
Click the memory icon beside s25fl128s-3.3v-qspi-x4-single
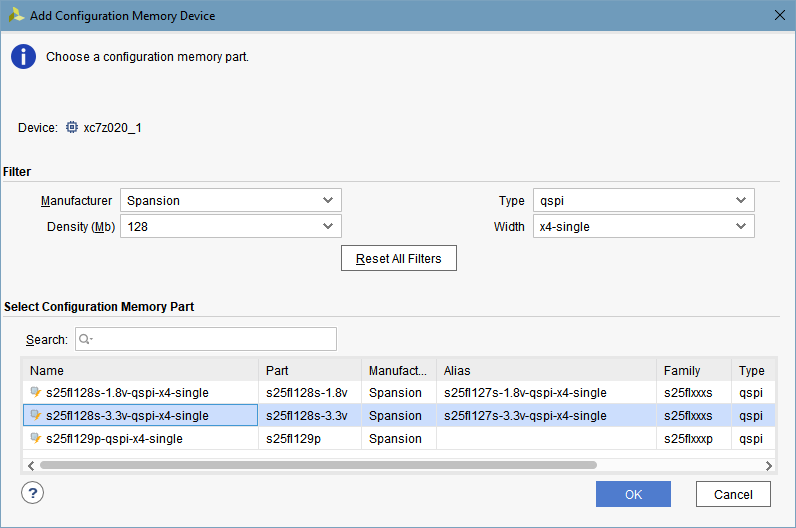point(36,415)
